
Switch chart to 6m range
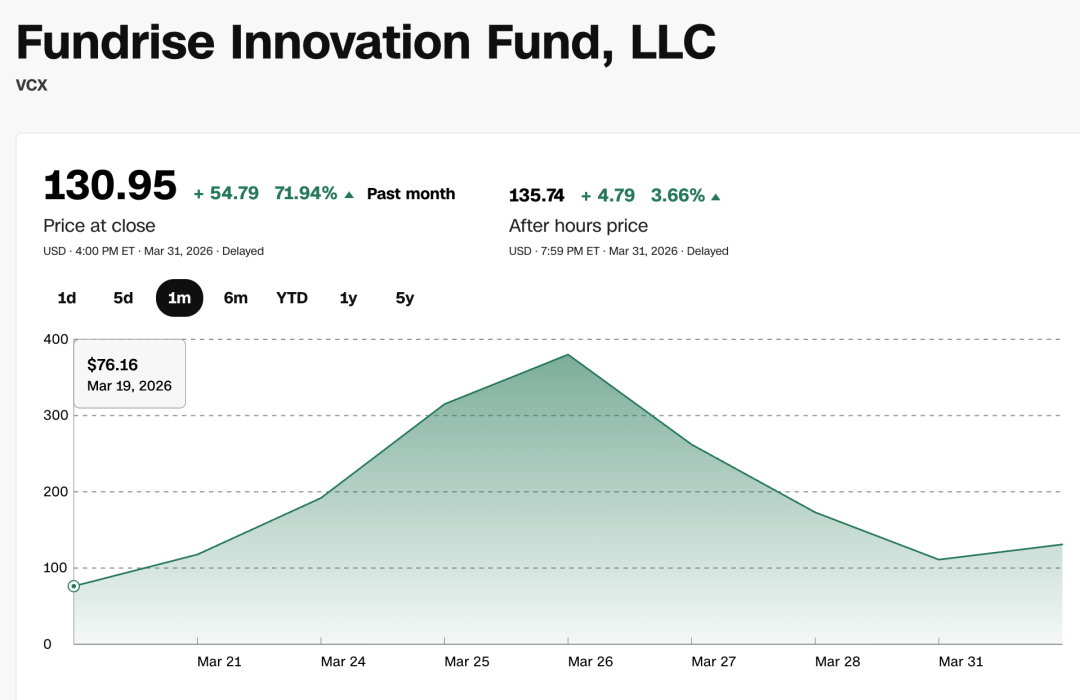[235, 298]
